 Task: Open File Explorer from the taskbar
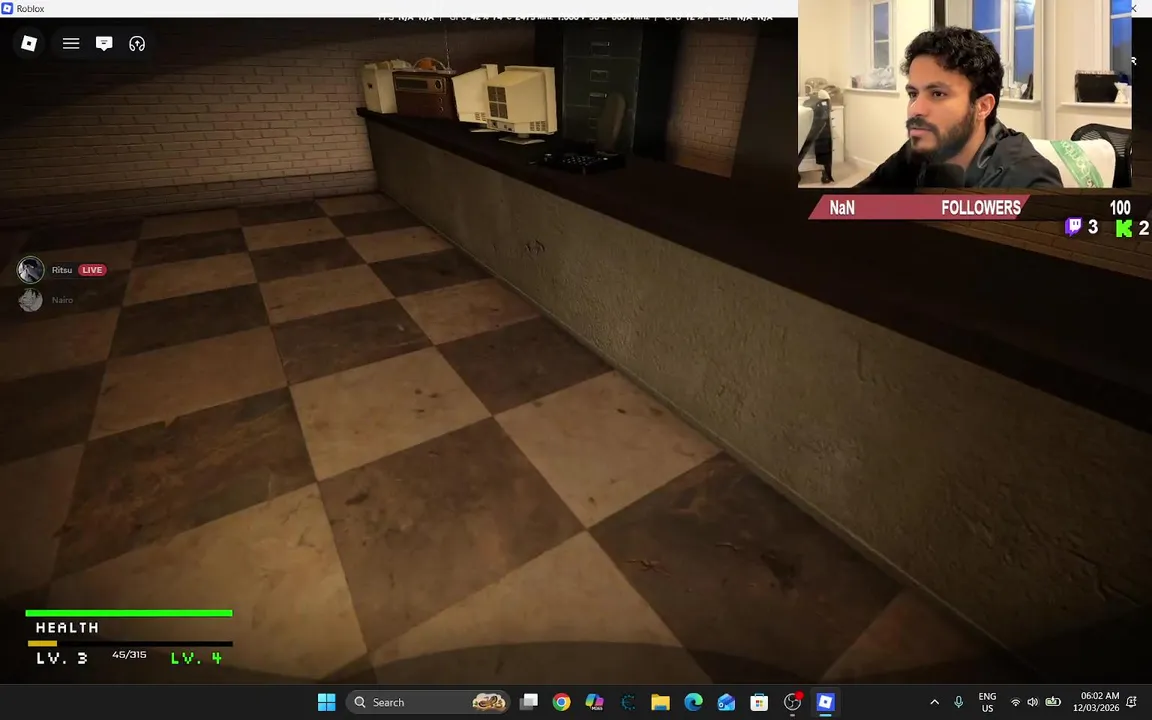click(660, 702)
